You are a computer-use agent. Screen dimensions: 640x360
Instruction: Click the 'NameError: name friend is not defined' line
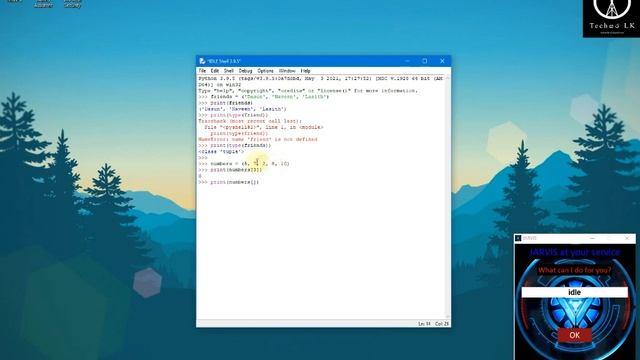coord(258,139)
